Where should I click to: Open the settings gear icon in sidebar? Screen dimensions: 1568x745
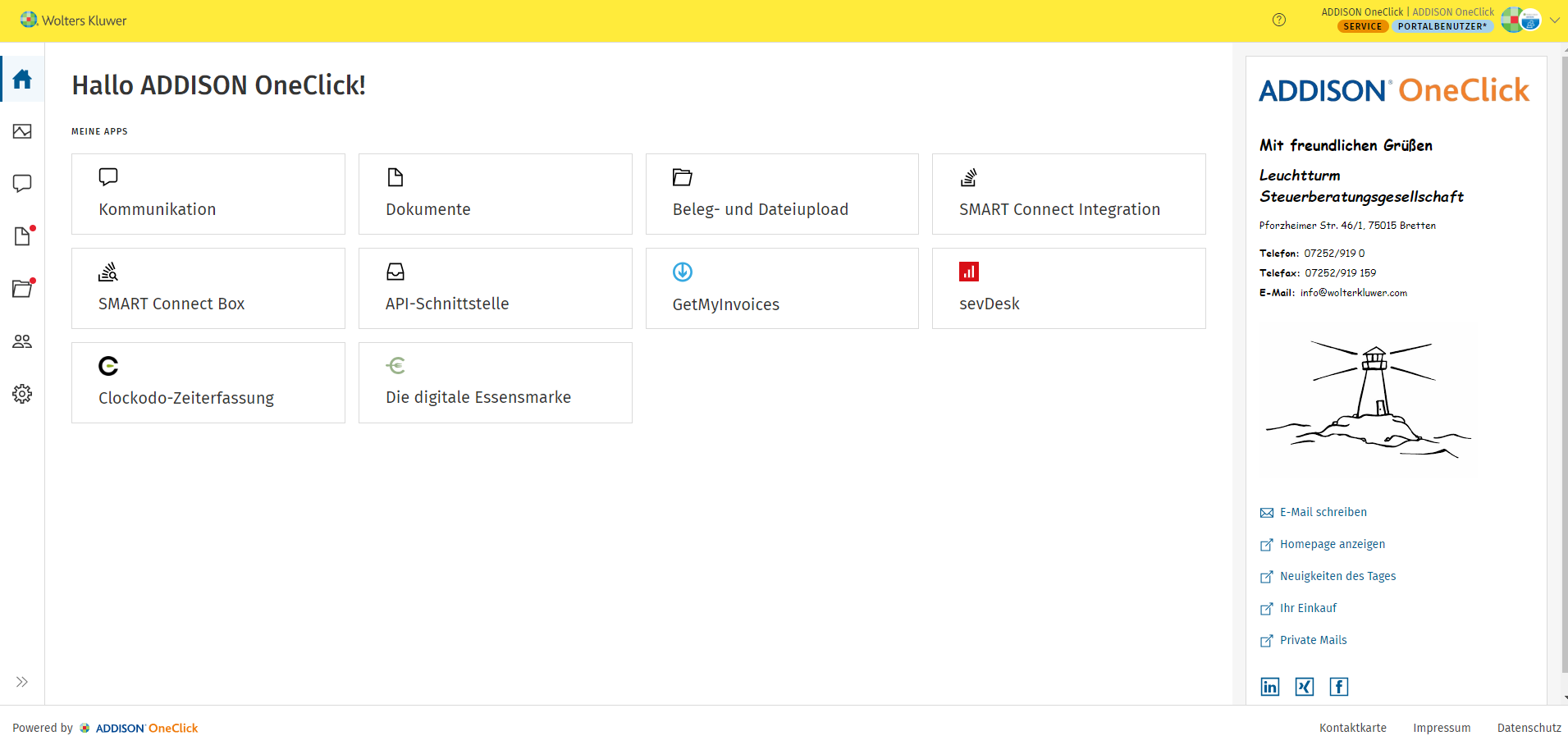[x=22, y=394]
